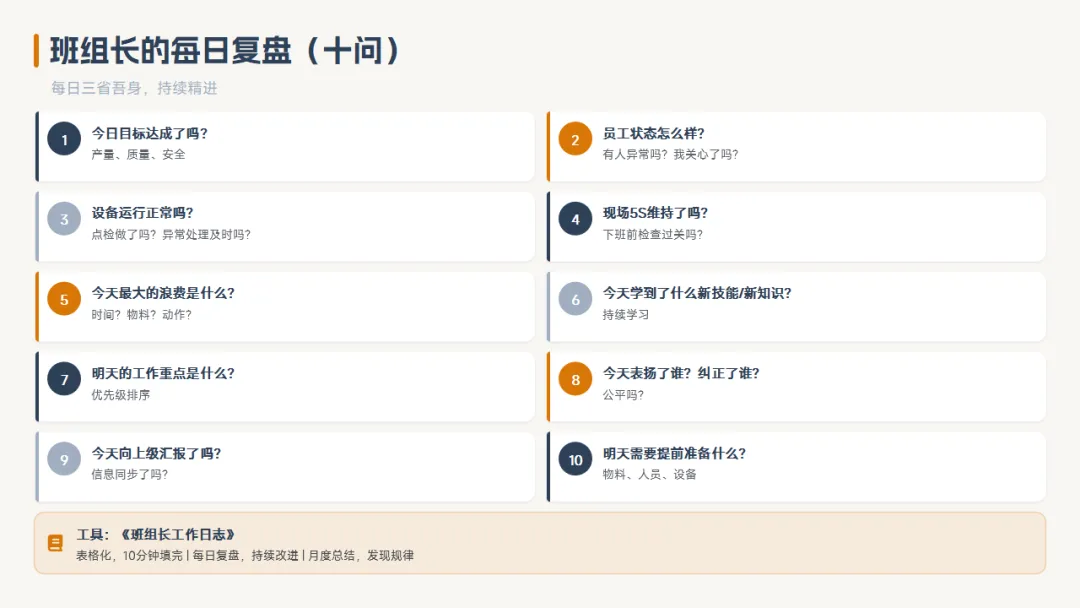Click the heading 员工状态怎么样？

(x=653, y=133)
